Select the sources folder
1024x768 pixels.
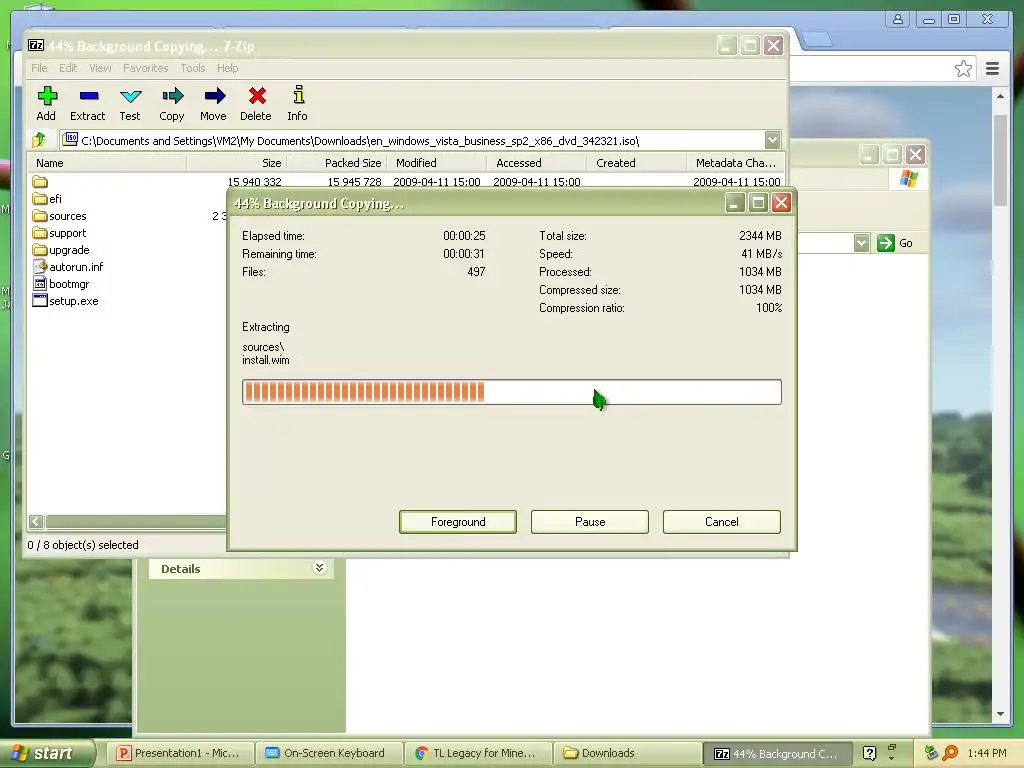coord(59,216)
